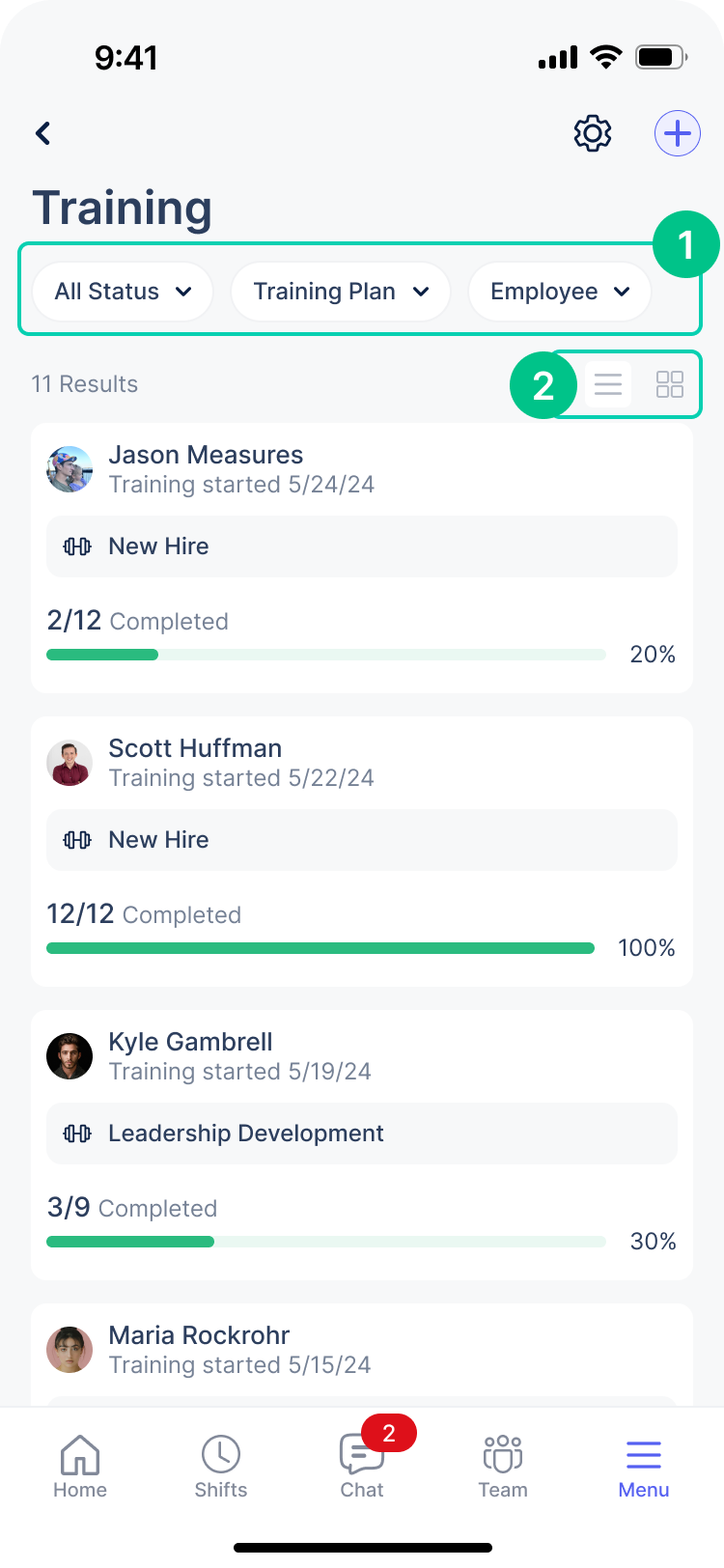Click Kyle Gambrell's avatar photo
Screen dimensions: 724x1568
pos(70,1056)
